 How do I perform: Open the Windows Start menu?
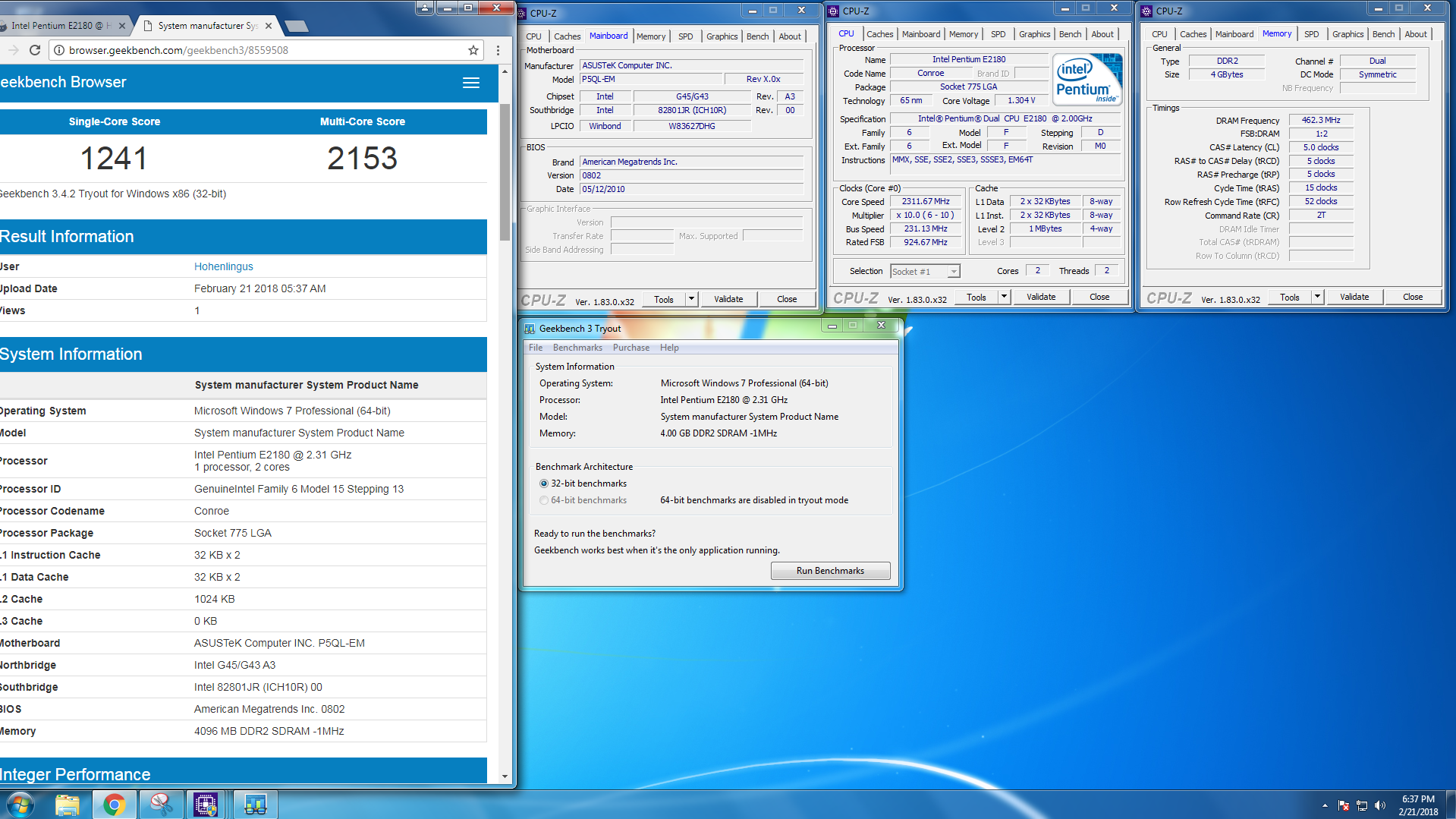tap(20, 805)
